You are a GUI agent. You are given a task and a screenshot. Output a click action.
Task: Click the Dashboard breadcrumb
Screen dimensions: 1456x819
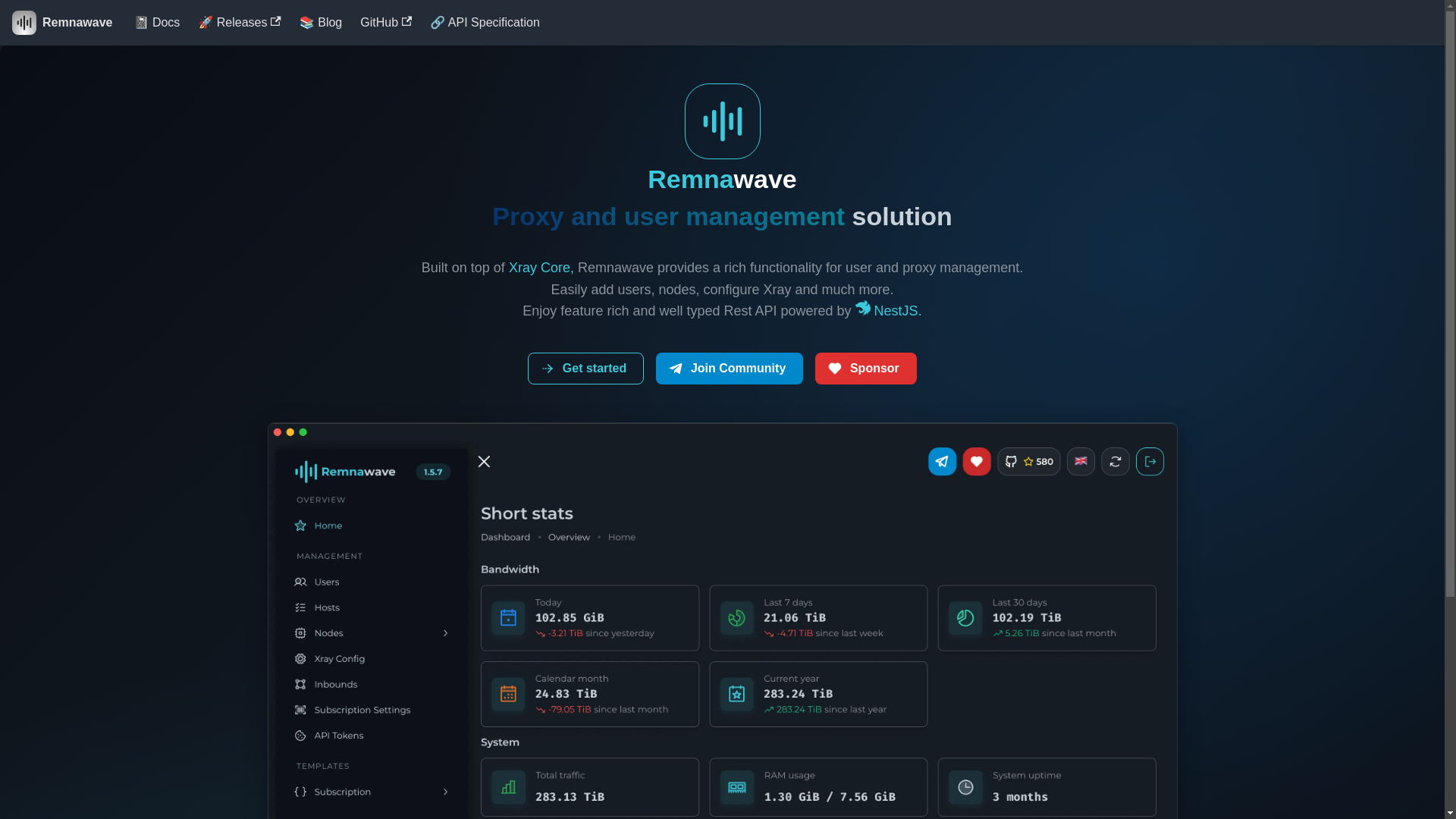pyautogui.click(x=506, y=537)
